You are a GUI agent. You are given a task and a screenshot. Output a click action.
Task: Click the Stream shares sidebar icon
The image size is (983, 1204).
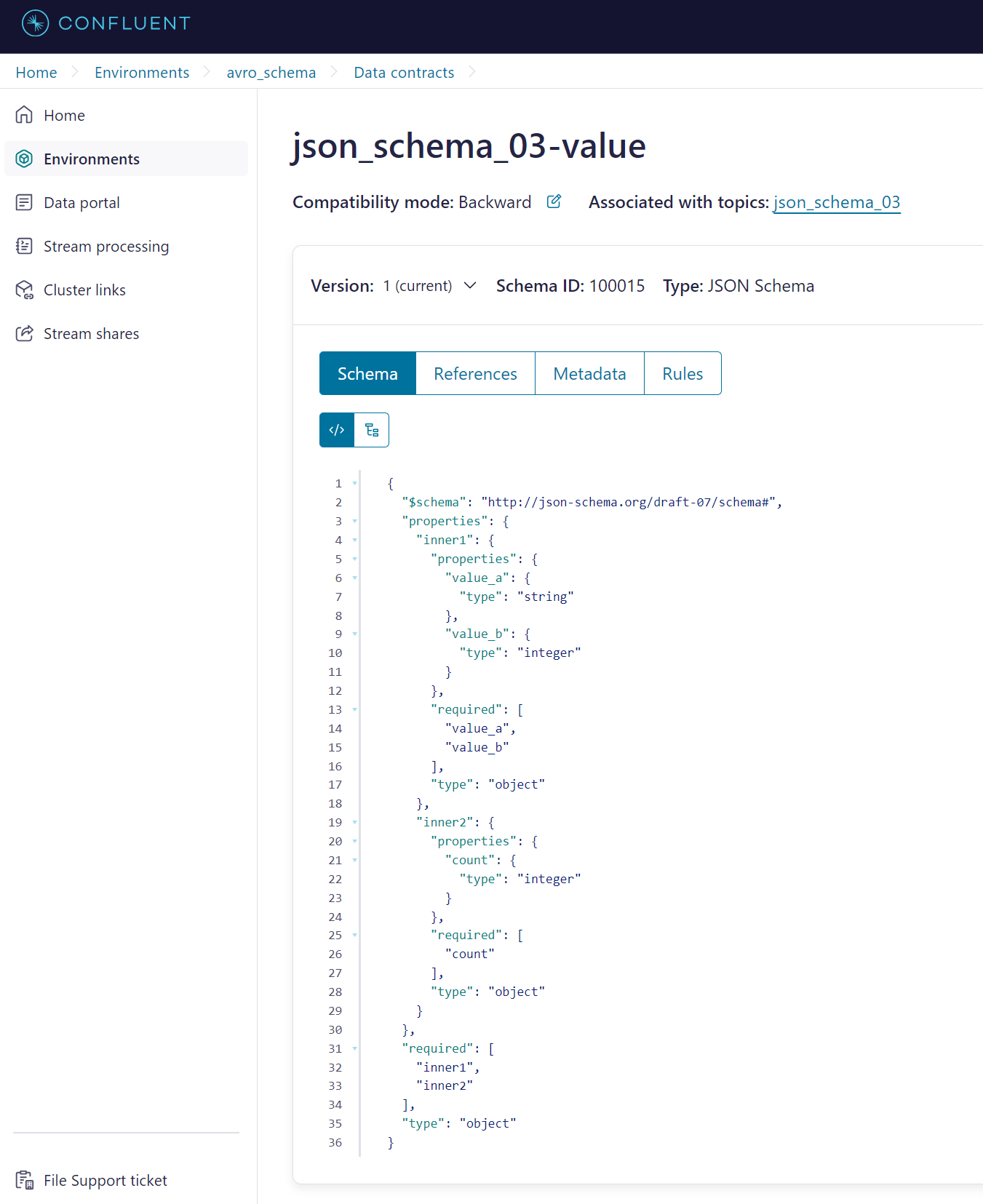pos(24,333)
